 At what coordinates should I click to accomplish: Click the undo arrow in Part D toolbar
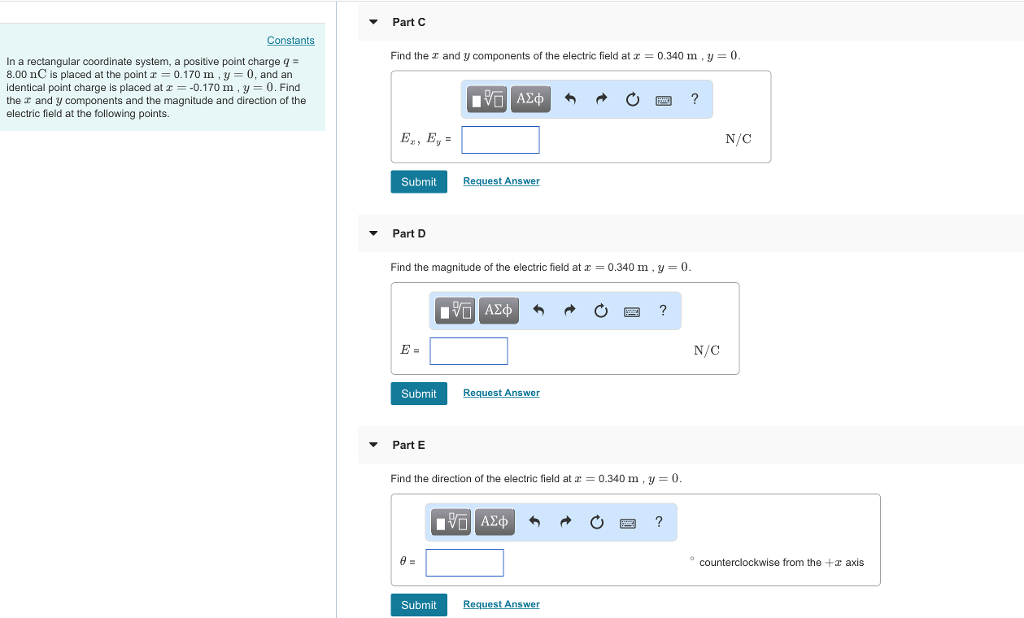tap(537, 310)
